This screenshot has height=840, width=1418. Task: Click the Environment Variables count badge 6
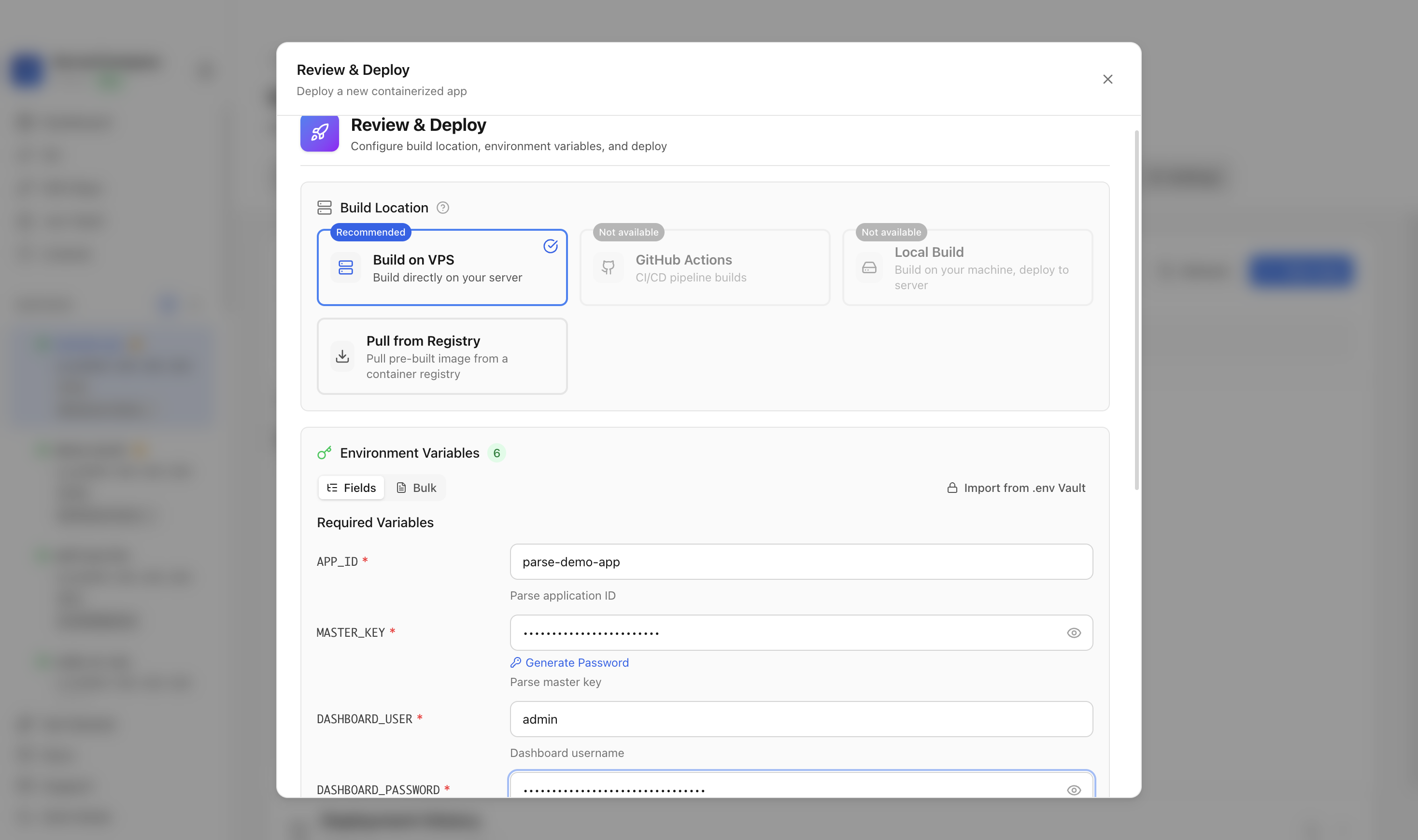(x=496, y=453)
